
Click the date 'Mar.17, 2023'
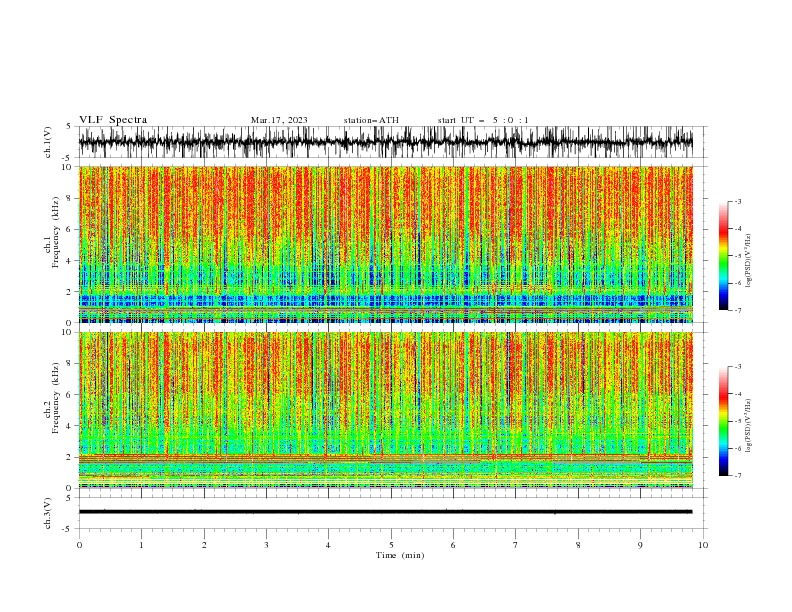click(x=279, y=120)
